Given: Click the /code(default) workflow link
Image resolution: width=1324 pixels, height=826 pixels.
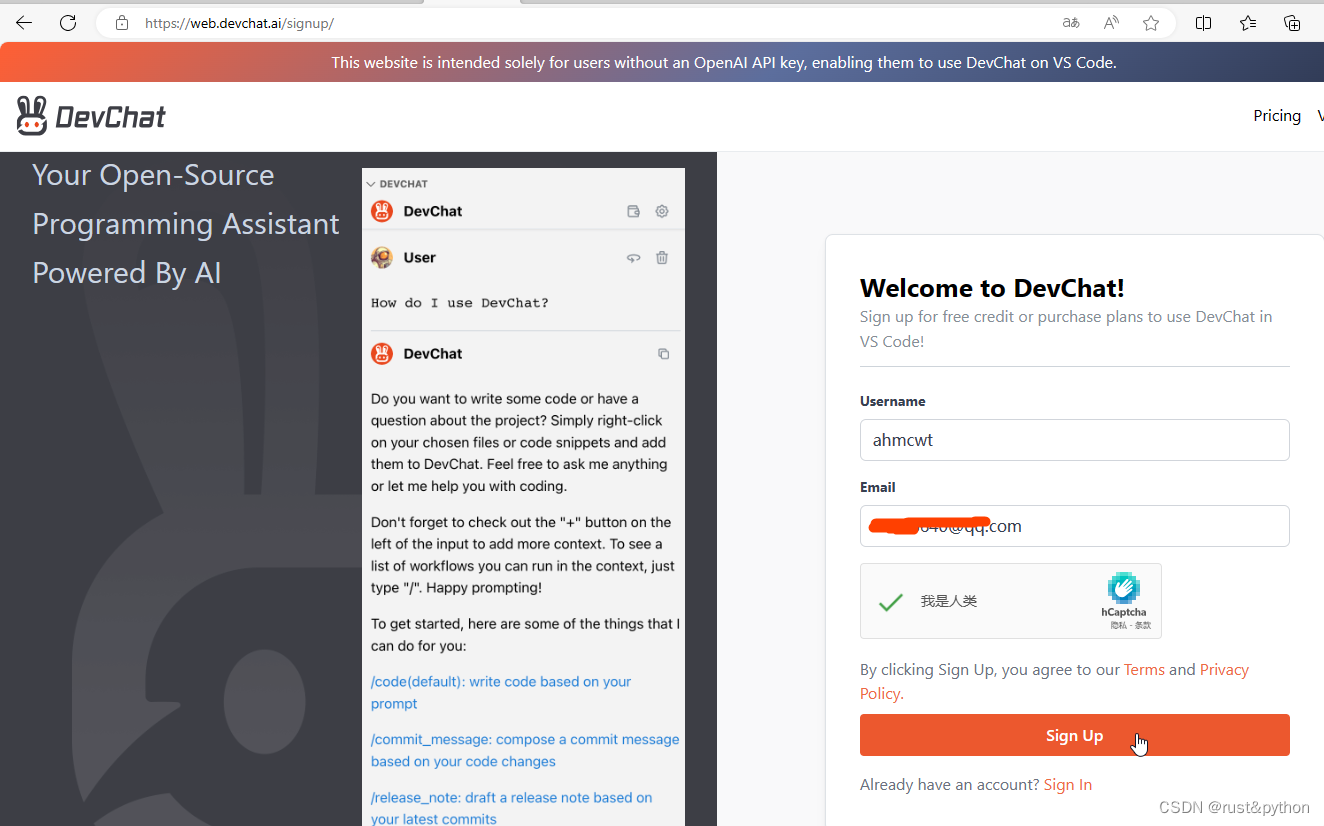Looking at the screenshot, I should (x=501, y=693).
